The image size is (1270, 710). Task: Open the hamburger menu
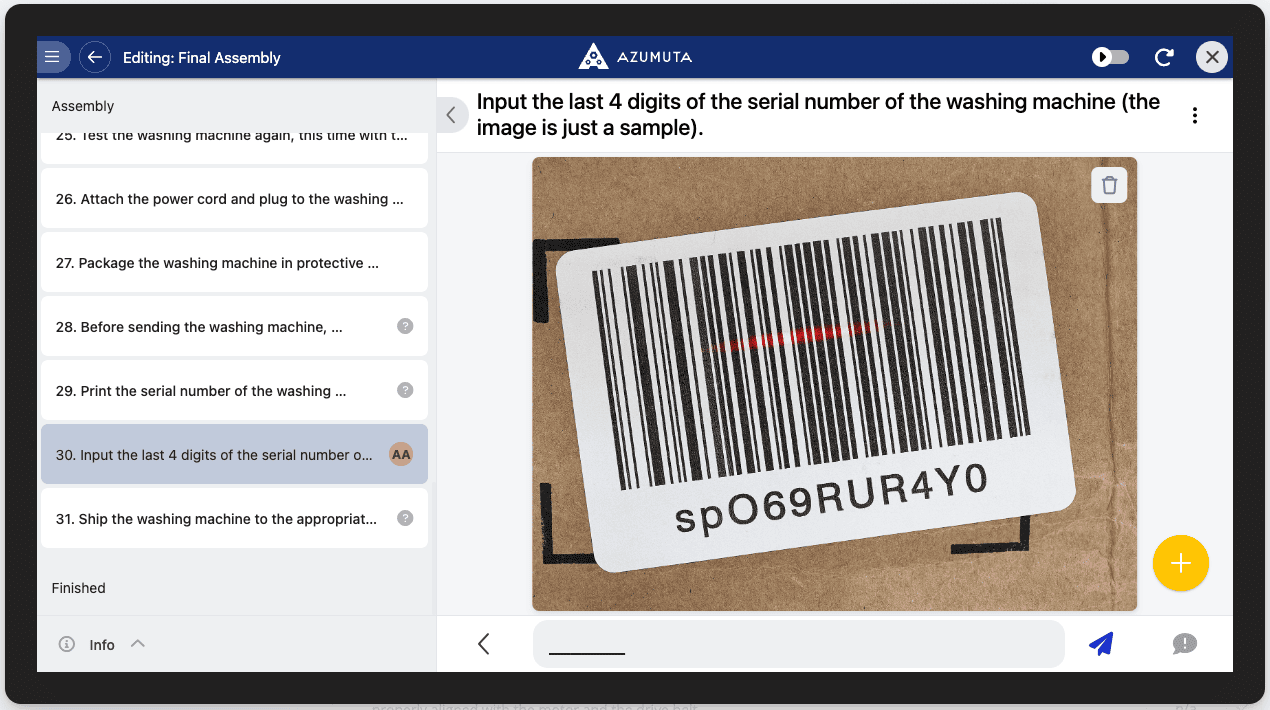[x=53, y=57]
